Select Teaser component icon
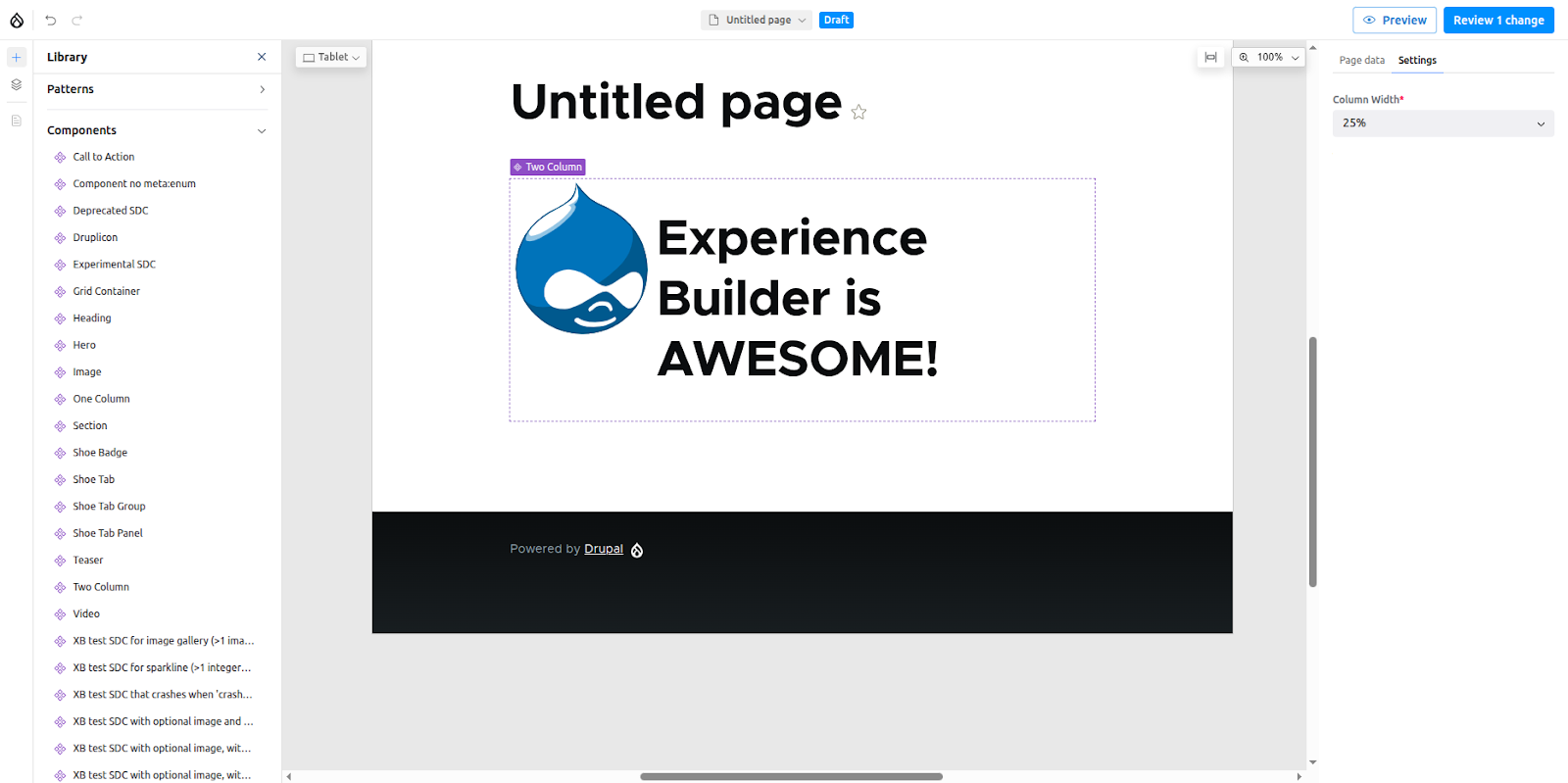Screen dimensions: 1568x783 60,561
